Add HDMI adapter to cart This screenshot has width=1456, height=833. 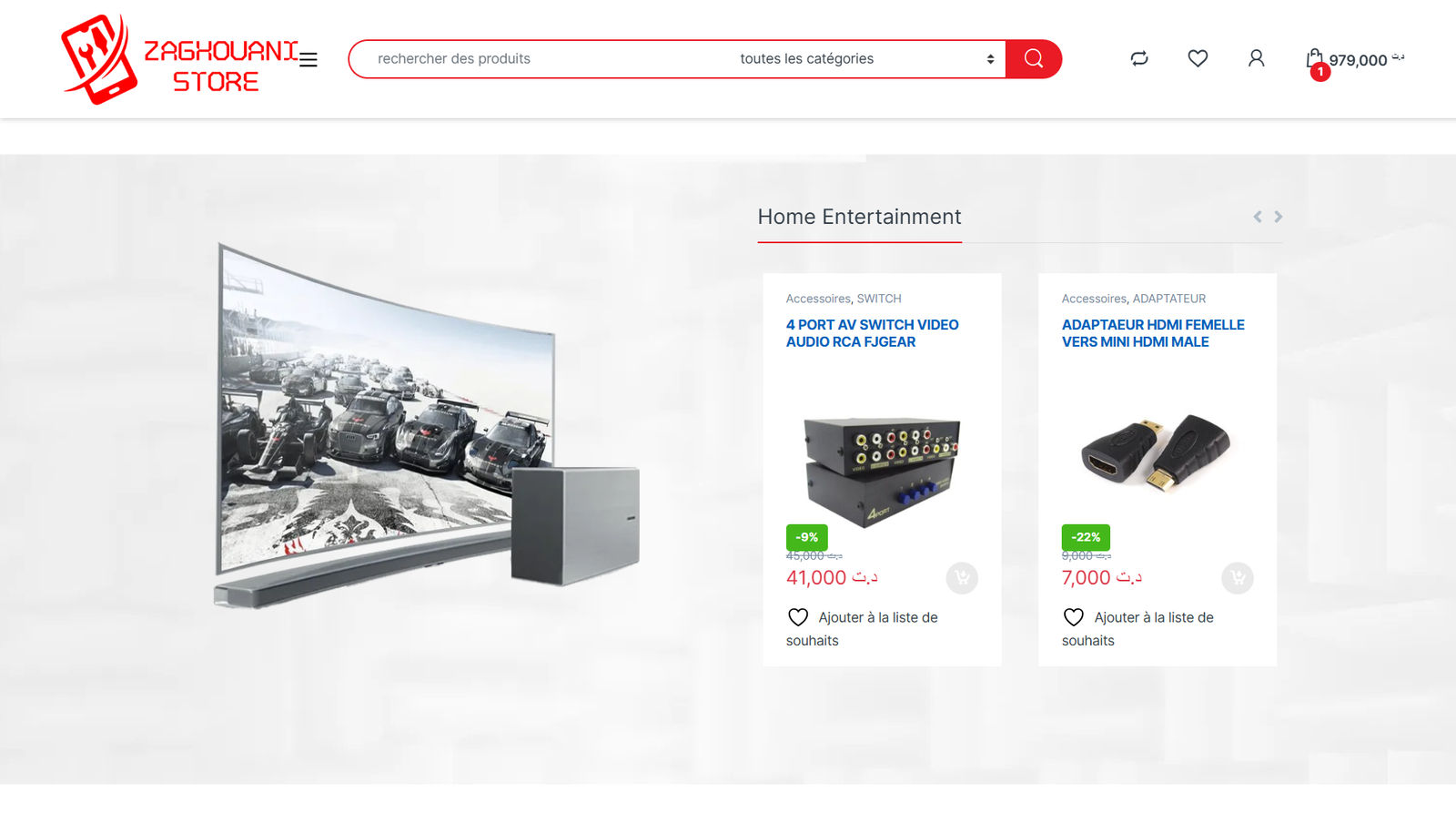(x=1238, y=578)
